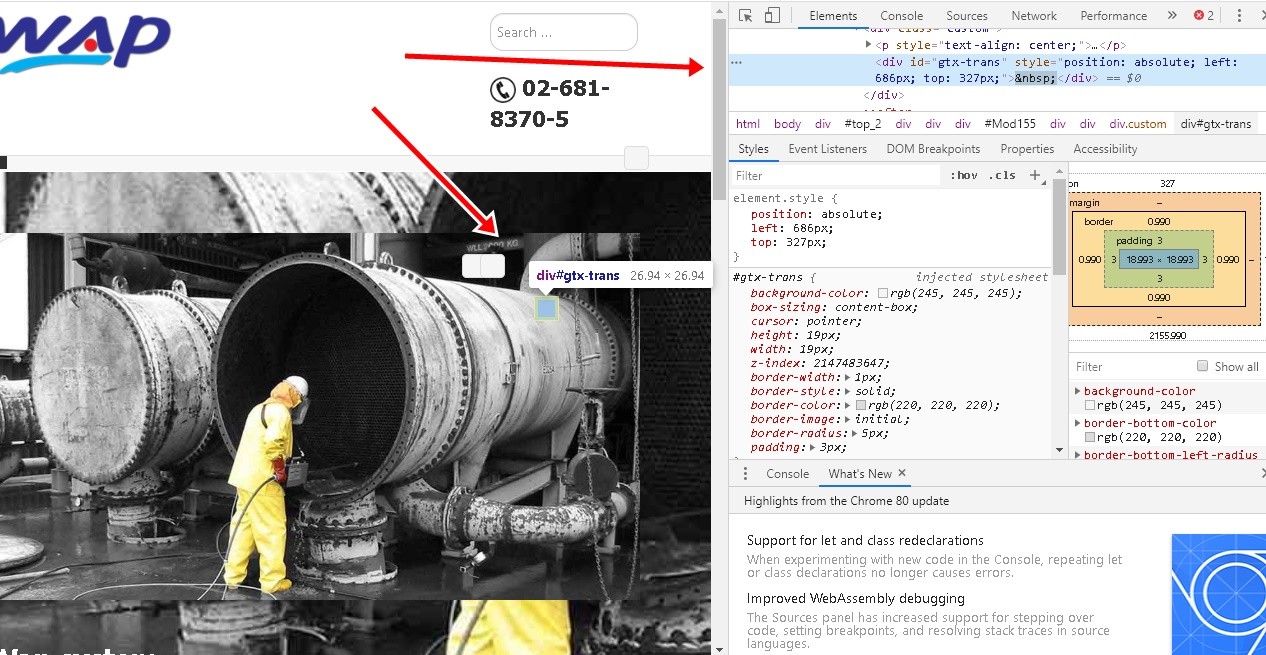Show more DevTools tabs via double chevron

1172,15
